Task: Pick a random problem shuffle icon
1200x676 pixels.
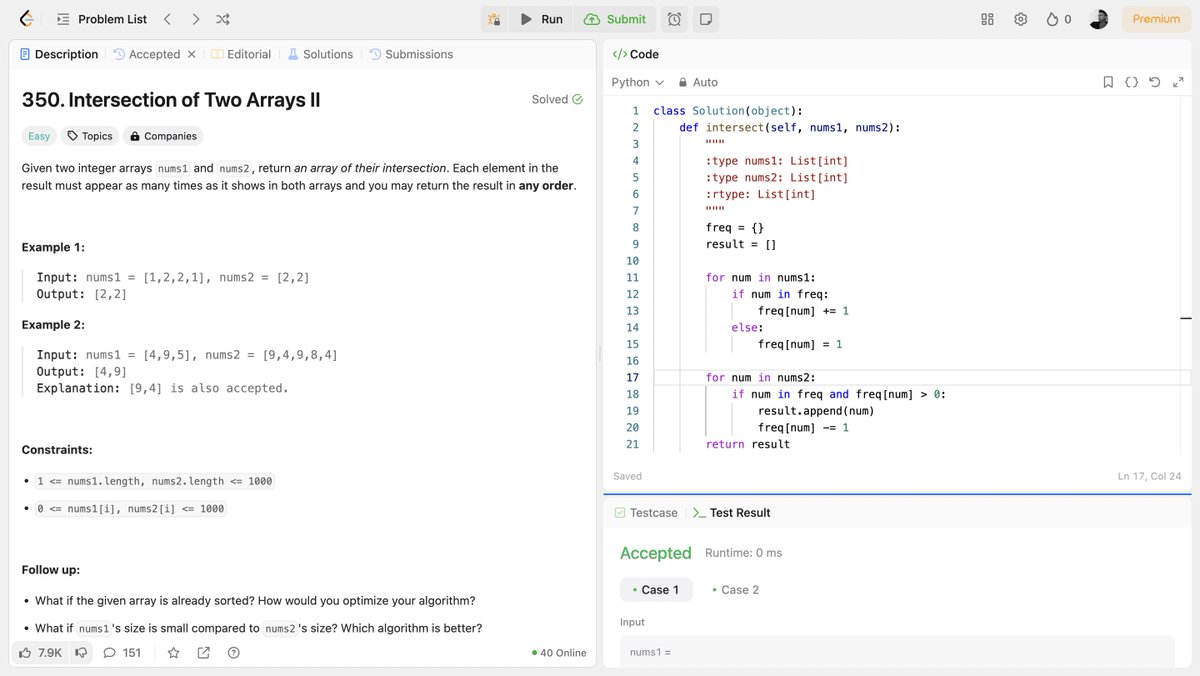Action: pyautogui.click(x=223, y=19)
